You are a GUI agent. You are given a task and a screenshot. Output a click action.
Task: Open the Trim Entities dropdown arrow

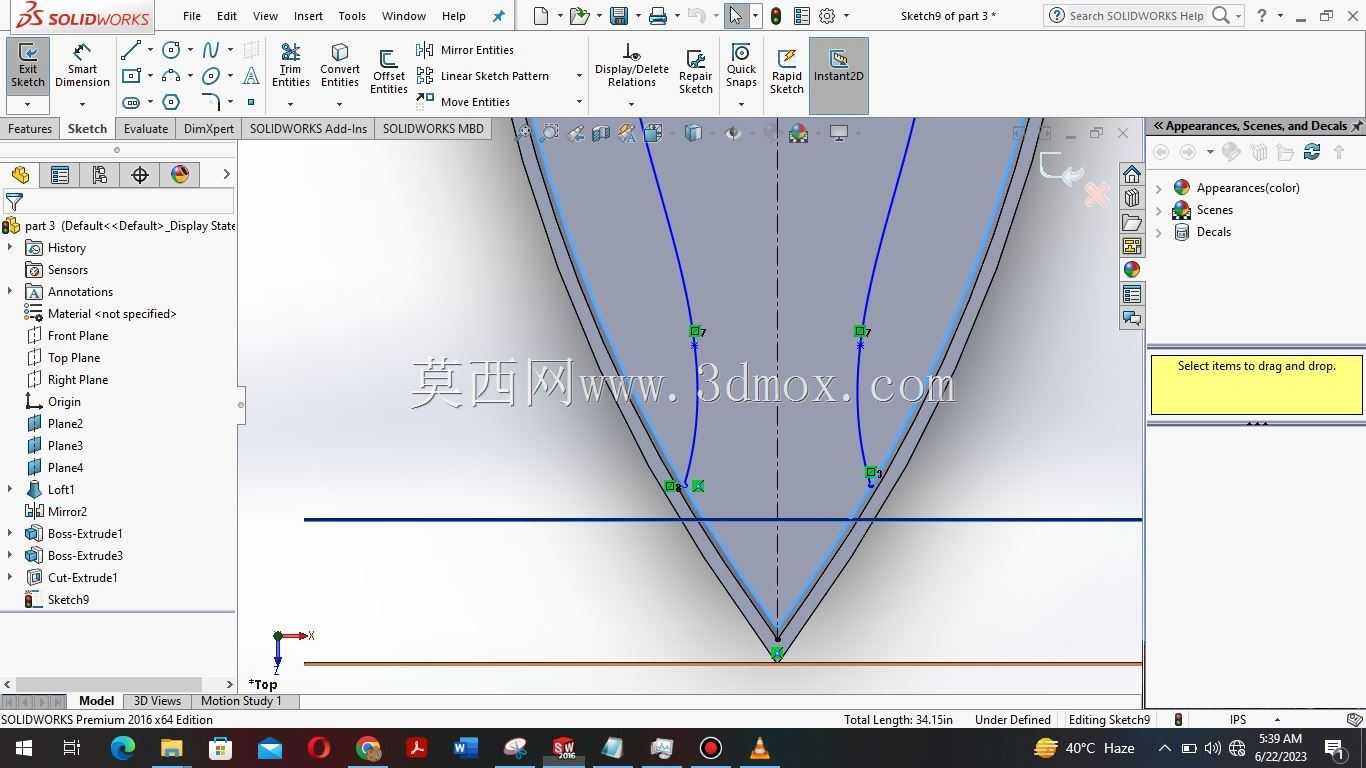tap(290, 104)
